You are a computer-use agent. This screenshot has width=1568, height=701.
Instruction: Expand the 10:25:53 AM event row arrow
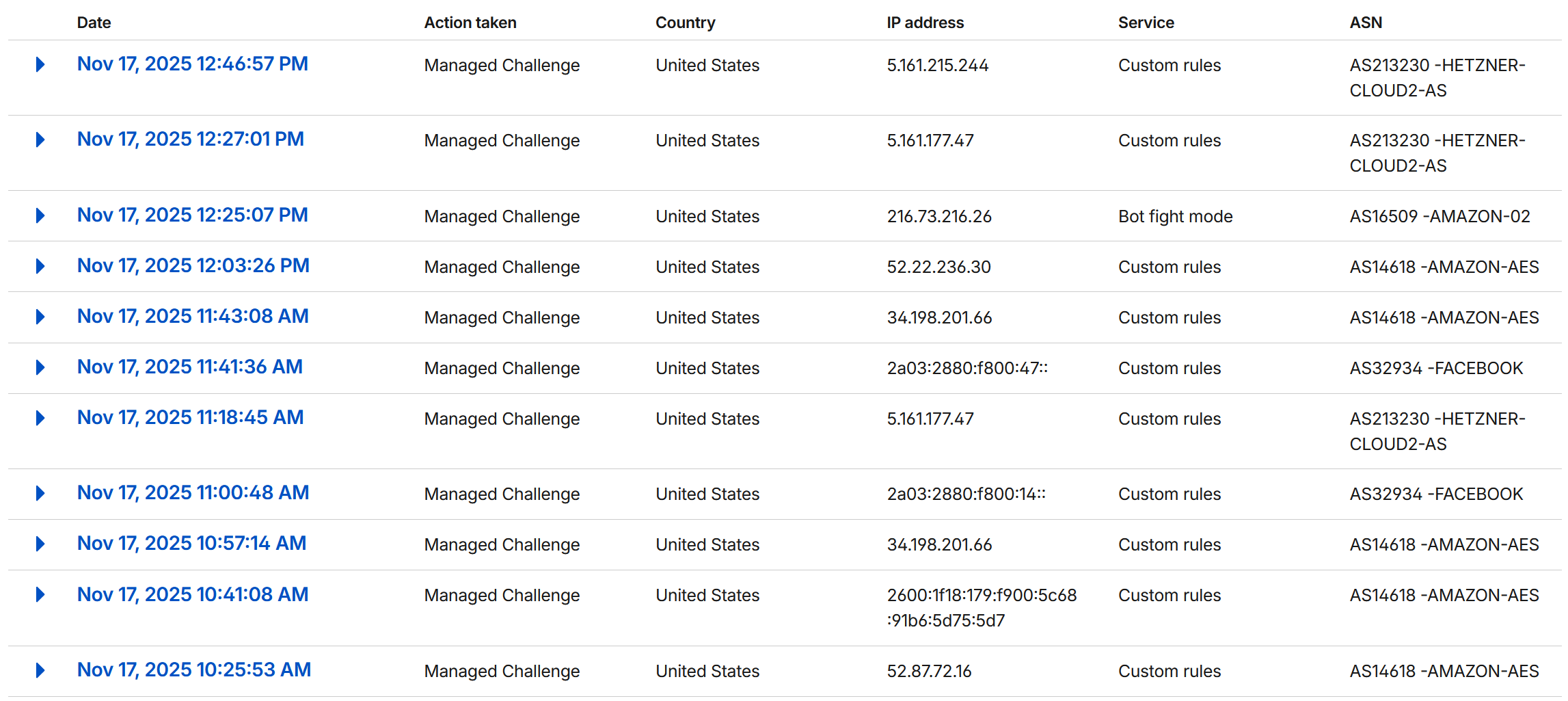click(x=40, y=670)
